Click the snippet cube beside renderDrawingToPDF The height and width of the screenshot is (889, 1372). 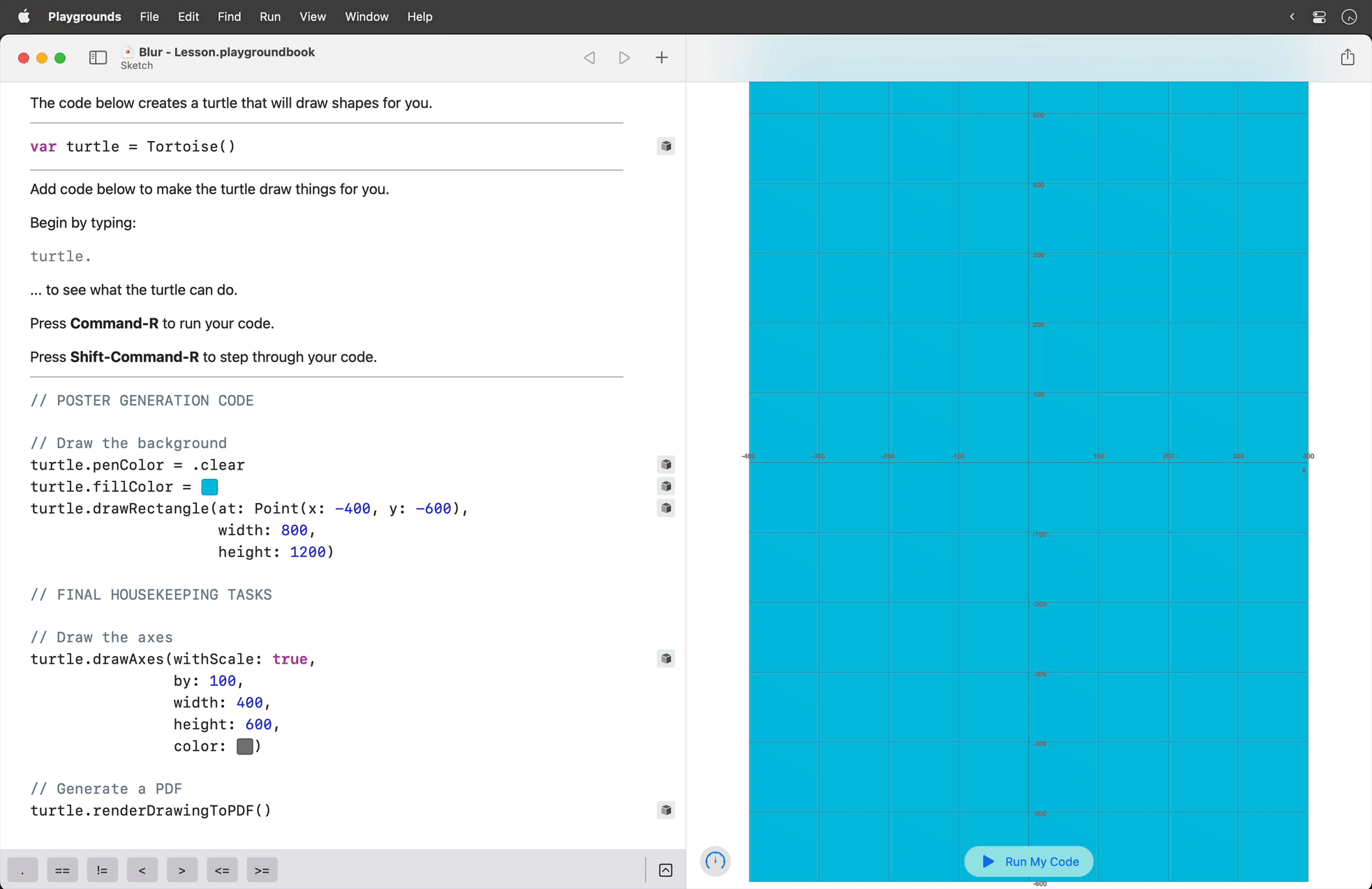666,810
